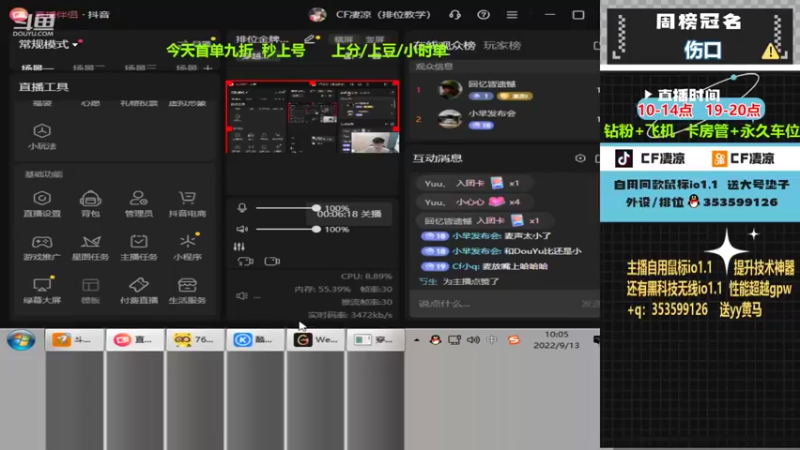The height and width of the screenshot is (450, 800).
Task: Click the streamer avatar in title bar
Action: tap(317, 15)
